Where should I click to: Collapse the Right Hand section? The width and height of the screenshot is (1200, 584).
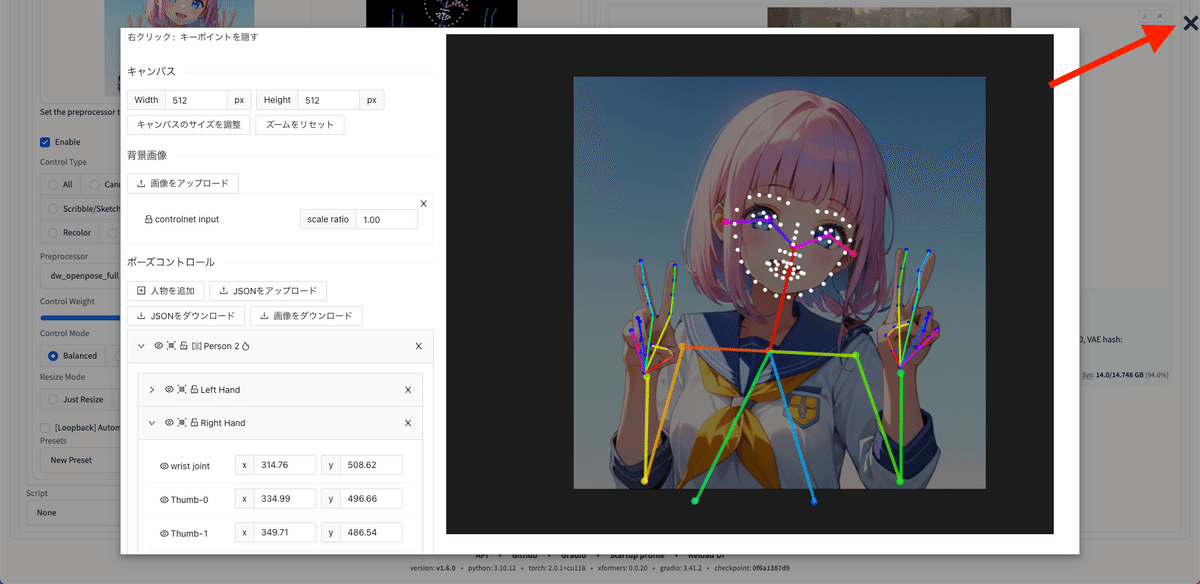point(152,423)
